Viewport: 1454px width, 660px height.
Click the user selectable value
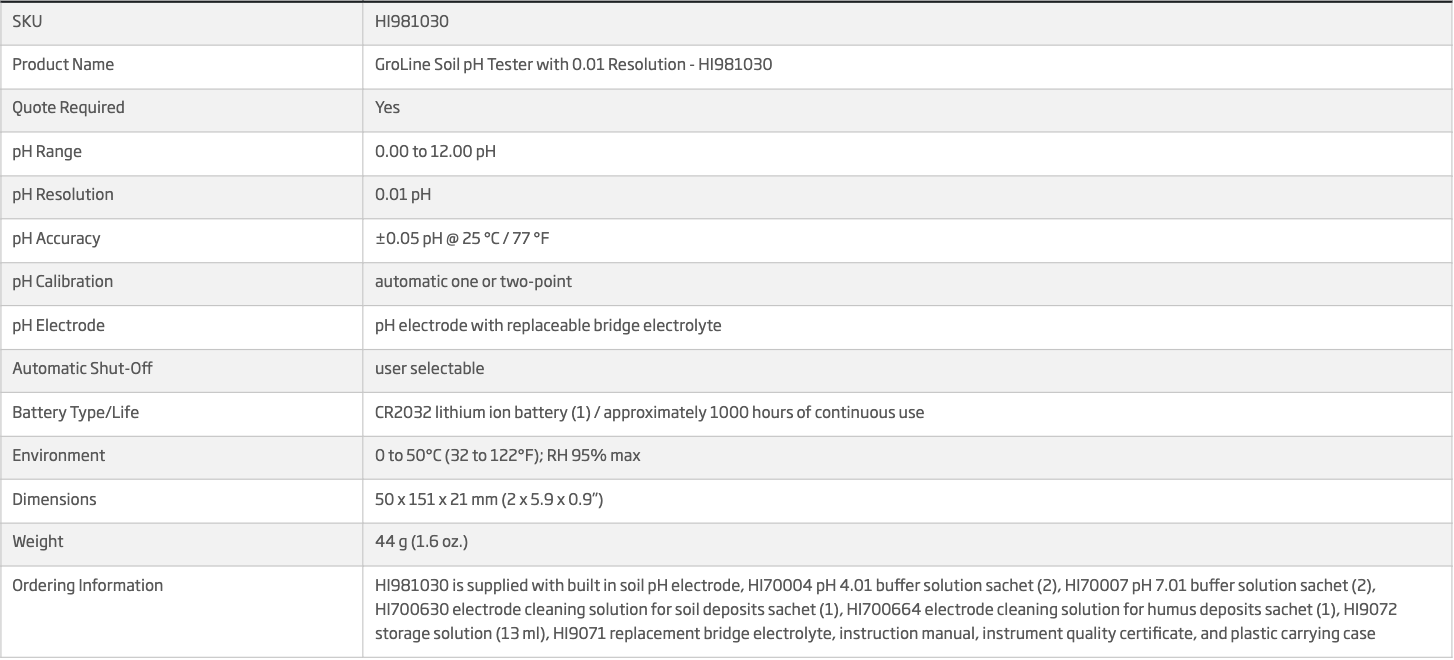(x=429, y=368)
